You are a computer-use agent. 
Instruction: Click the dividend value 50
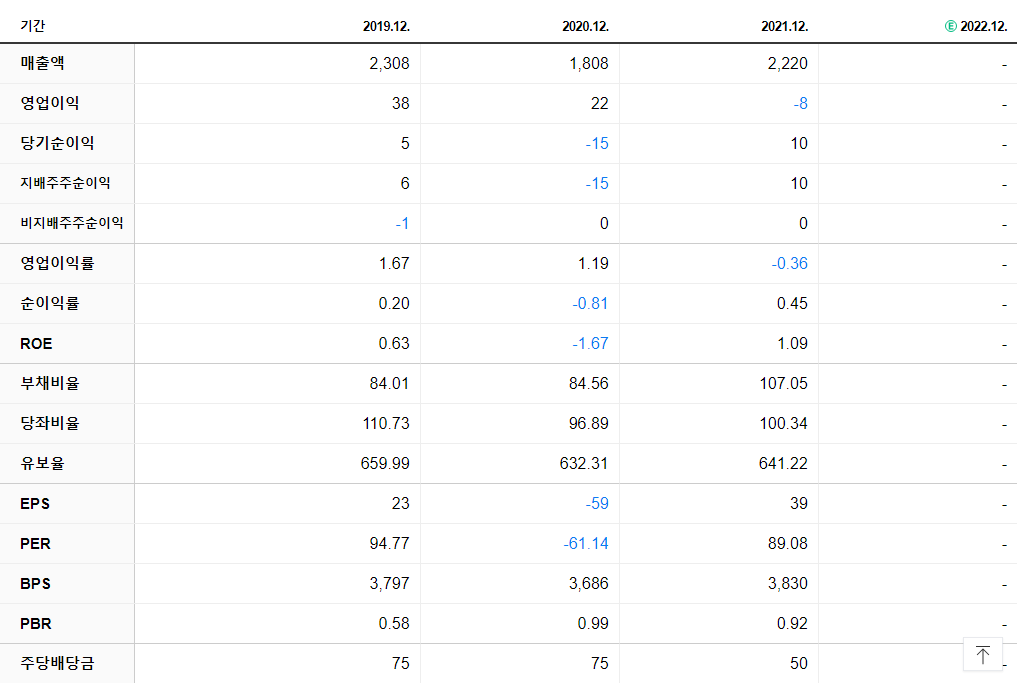(x=798, y=664)
